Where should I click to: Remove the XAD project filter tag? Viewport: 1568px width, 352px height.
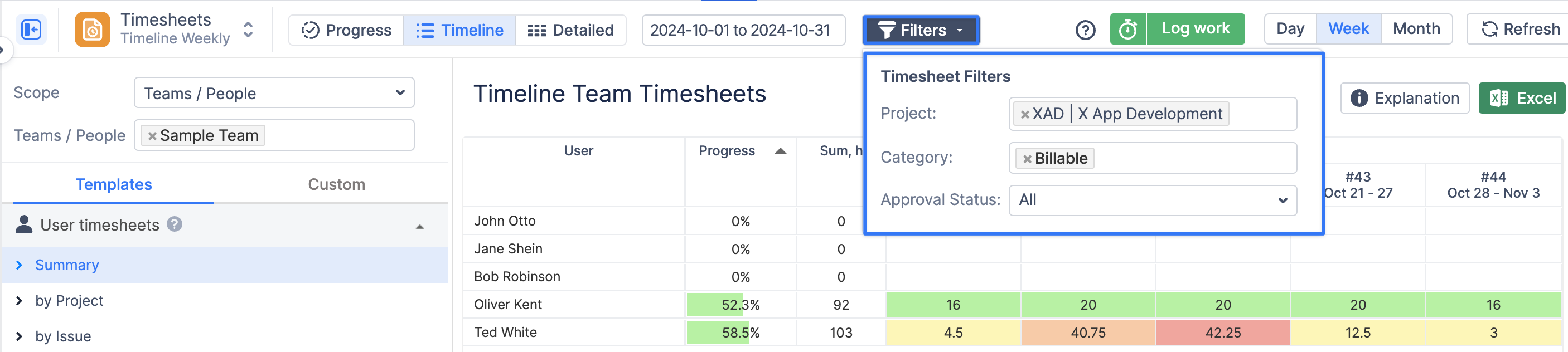(1025, 114)
